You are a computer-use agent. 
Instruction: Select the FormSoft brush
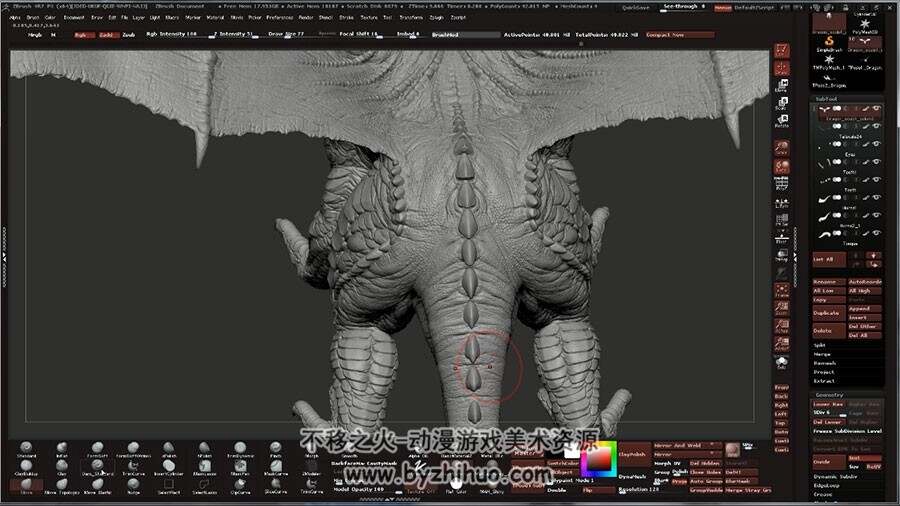(98, 449)
